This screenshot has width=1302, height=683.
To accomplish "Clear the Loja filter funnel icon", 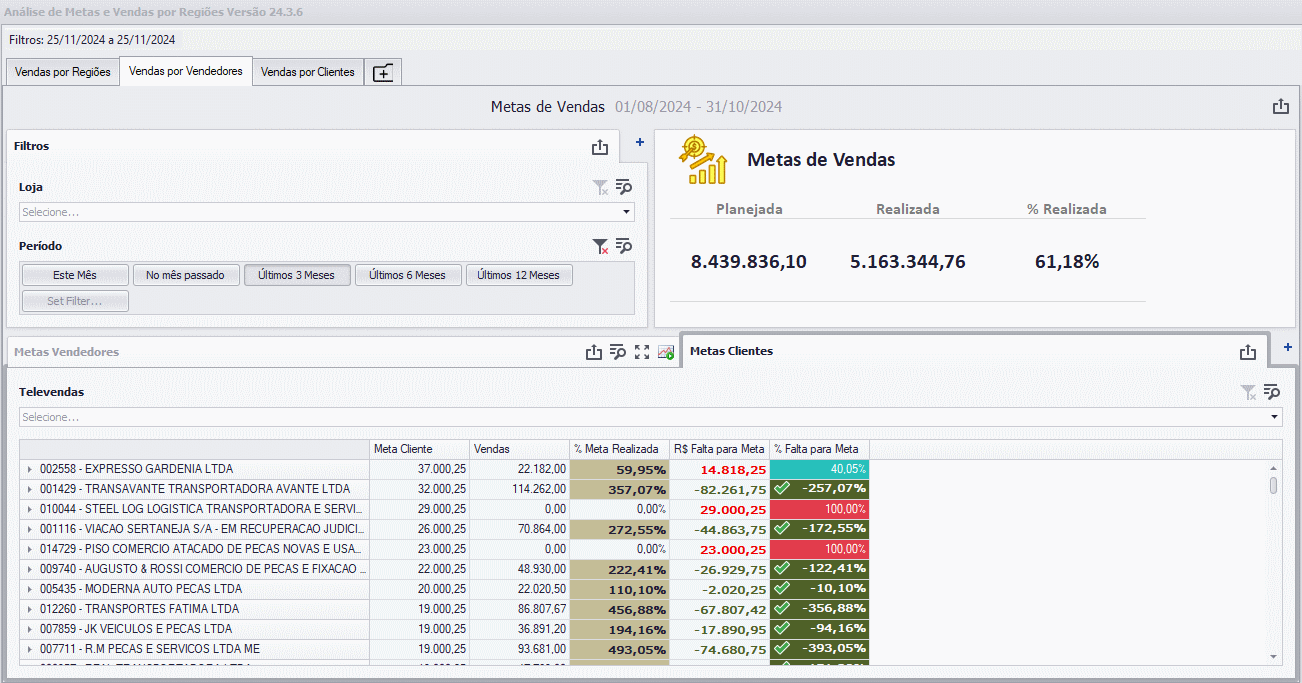I will [600, 187].
